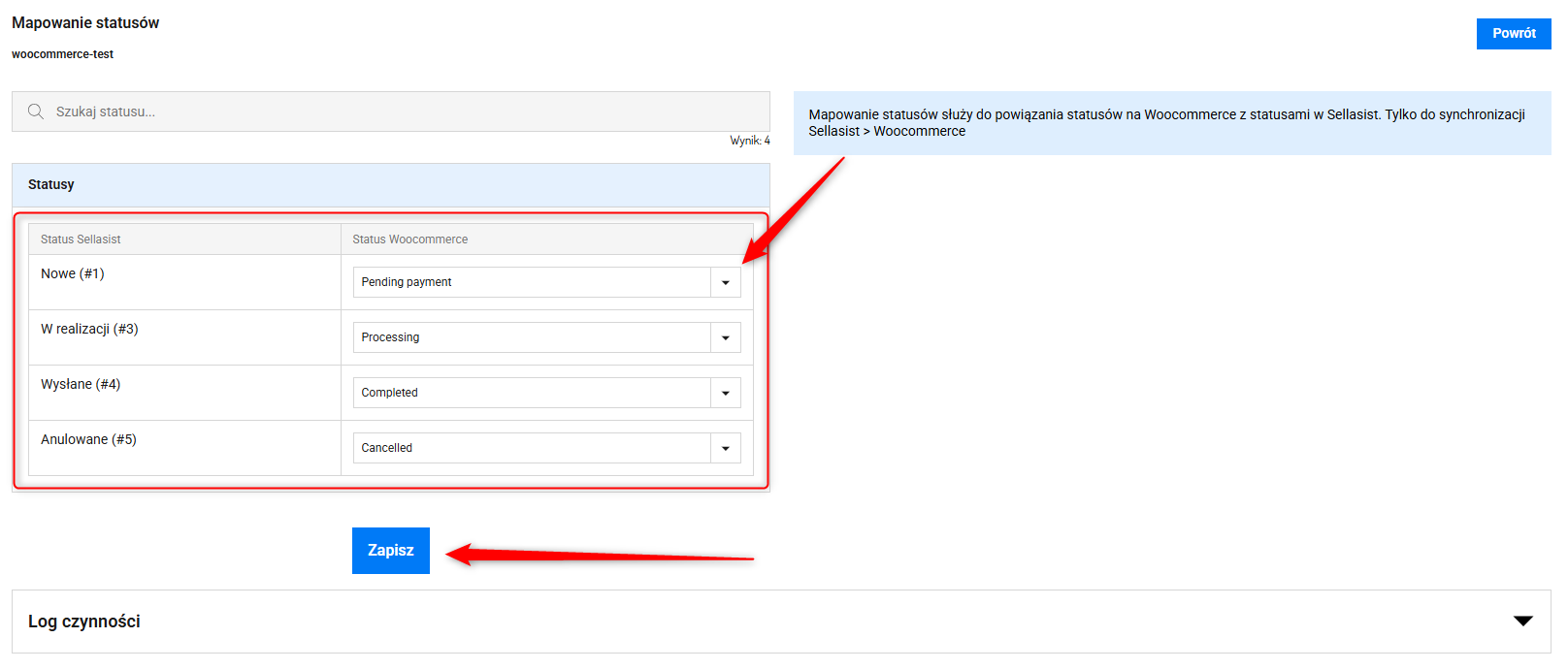The width and height of the screenshot is (1568, 670).
Task: Click the Status Sellasist column header
Action: pyautogui.click(x=81, y=239)
